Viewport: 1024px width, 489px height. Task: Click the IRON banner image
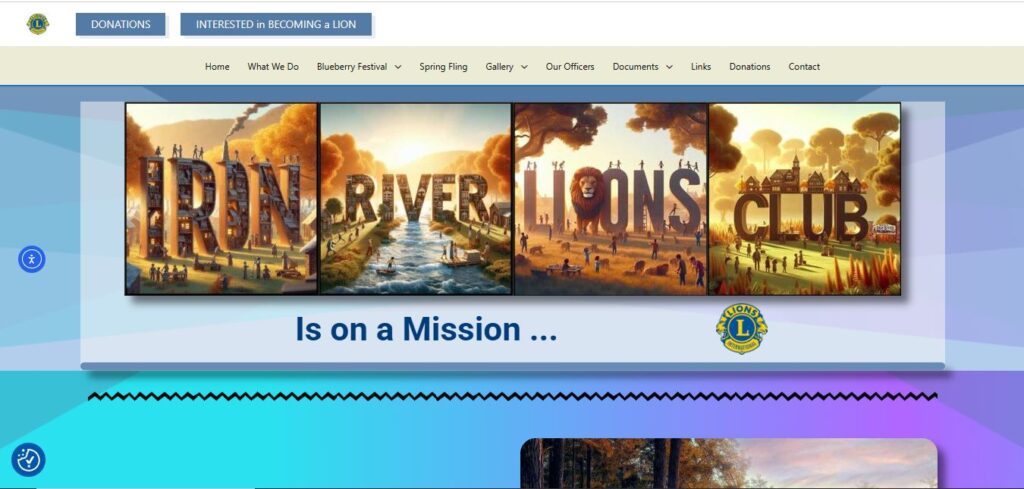221,198
